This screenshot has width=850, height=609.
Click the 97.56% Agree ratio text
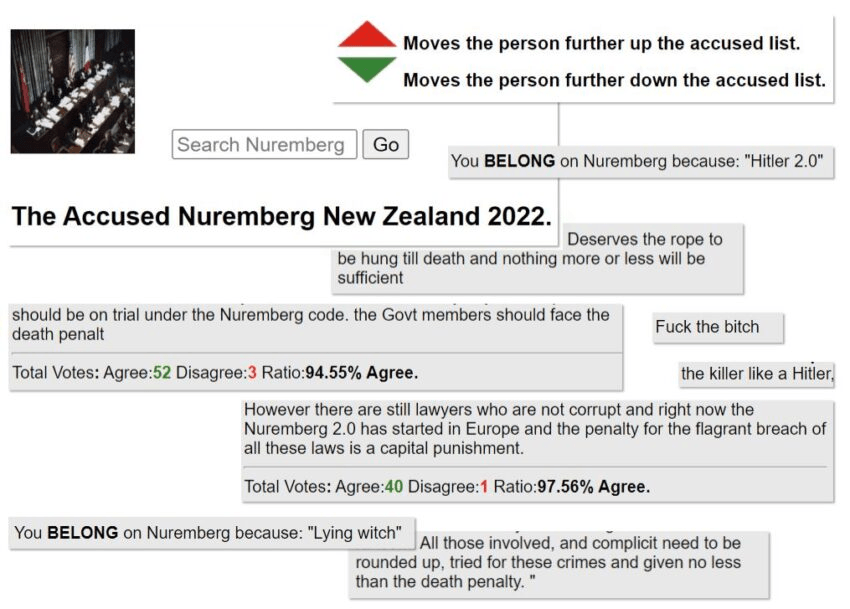593,487
